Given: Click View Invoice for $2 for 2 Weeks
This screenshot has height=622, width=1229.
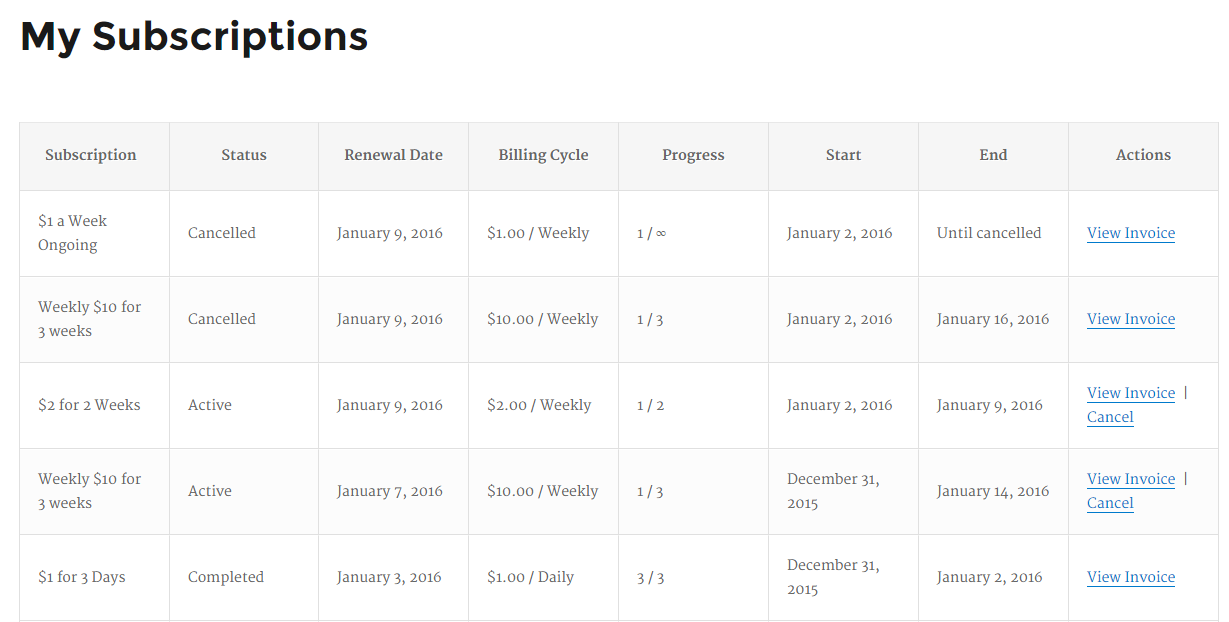Looking at the screenshot, I should (x=1131, y=393).
